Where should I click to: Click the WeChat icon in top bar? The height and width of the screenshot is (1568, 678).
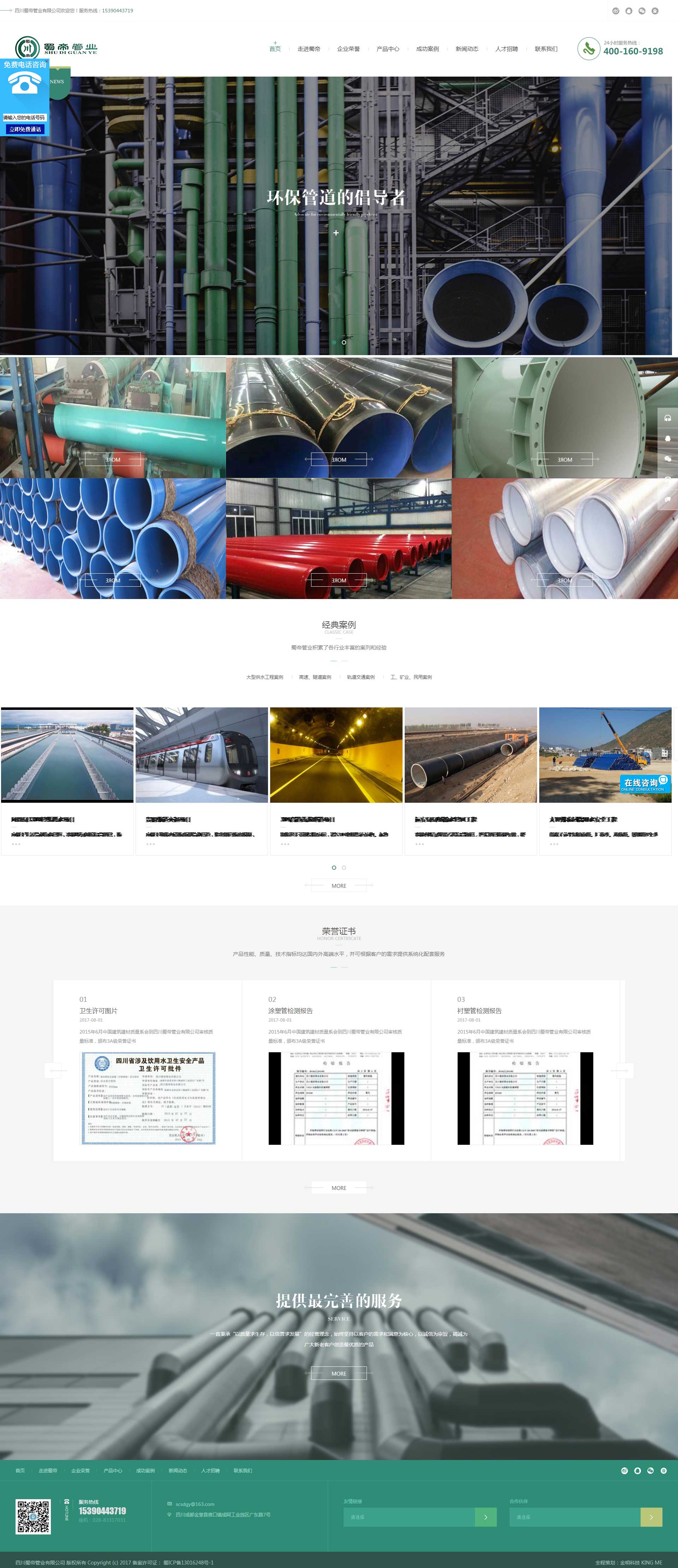(x=641, y=11)
